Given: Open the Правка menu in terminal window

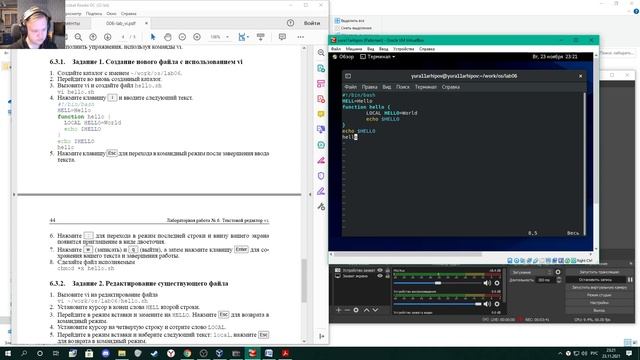Looking at the screenshot, I should click(x=369, y=87).
